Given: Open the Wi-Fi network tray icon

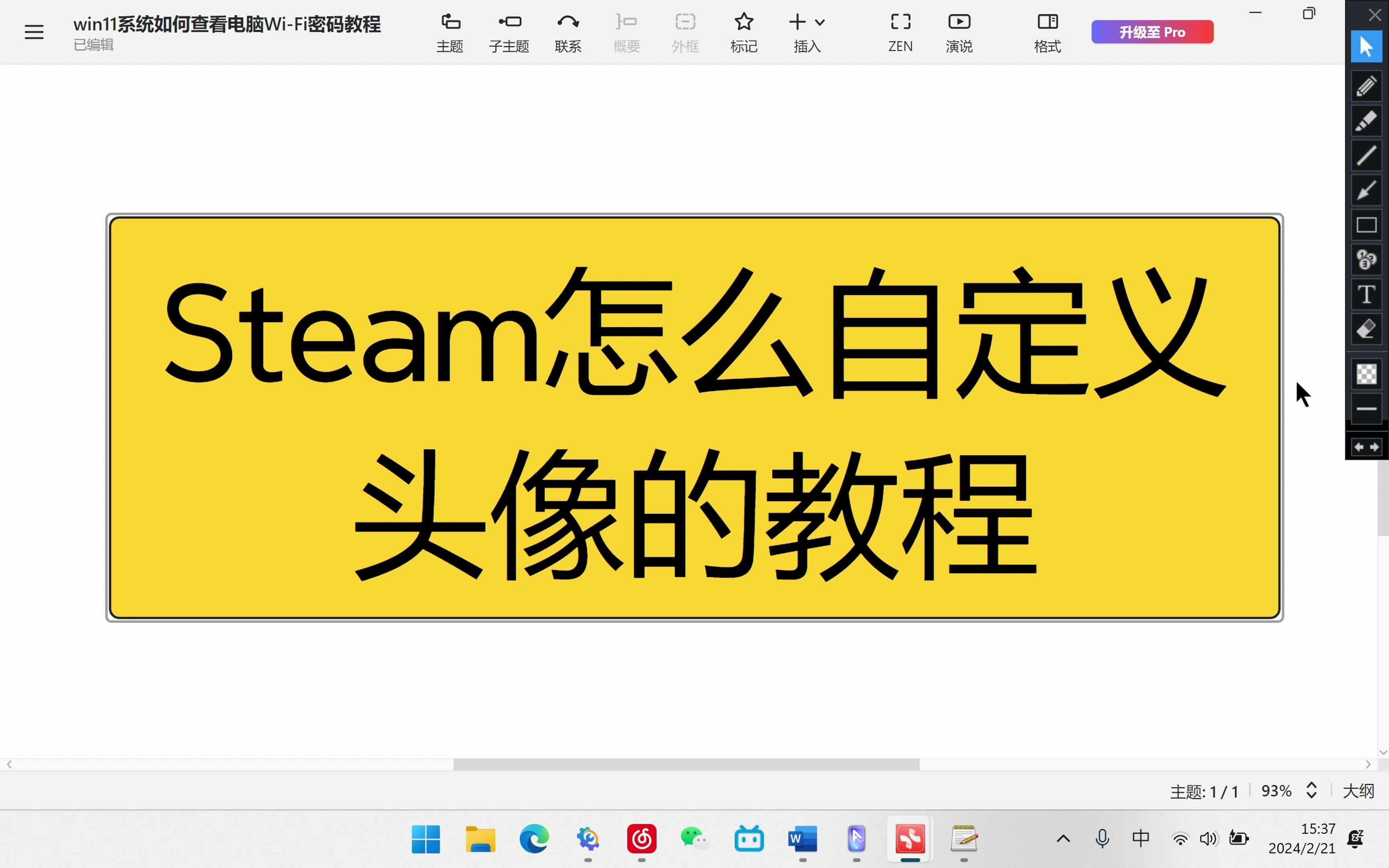Looking at the screenshot, I should click(1180, 839).
